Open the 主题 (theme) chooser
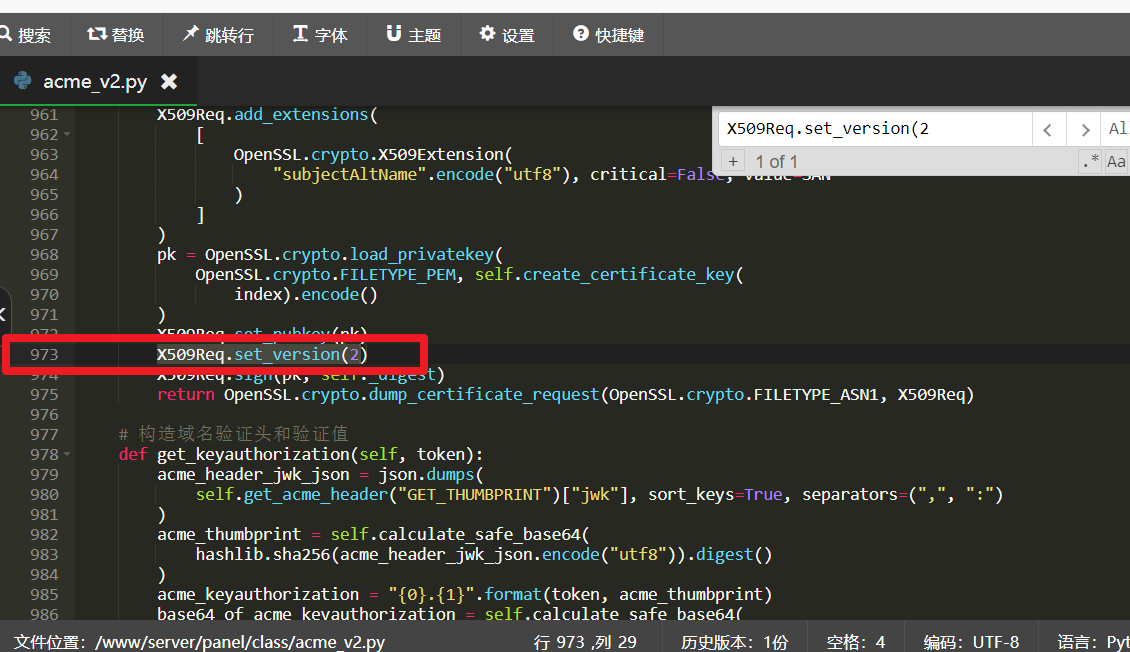Viewport: 1130px width, 652px height. [413, 35]
